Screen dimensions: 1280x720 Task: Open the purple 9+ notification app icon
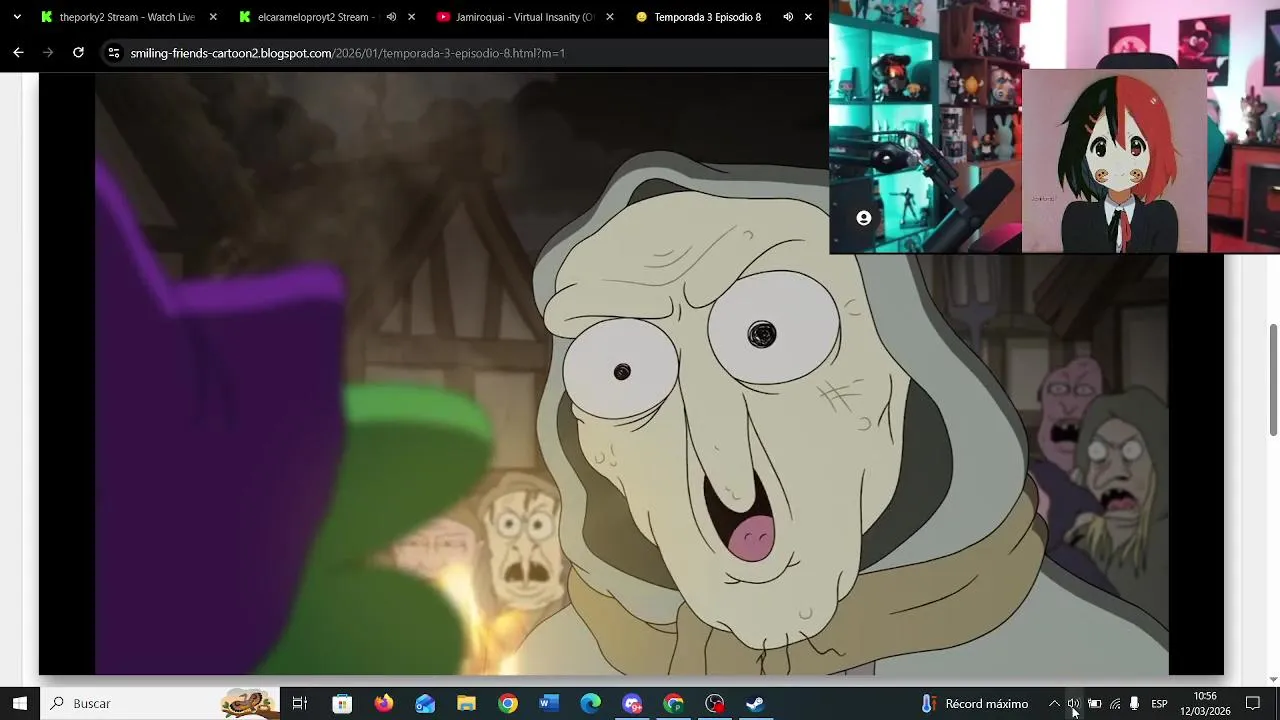pyautogui.click(x=632, y=704)
